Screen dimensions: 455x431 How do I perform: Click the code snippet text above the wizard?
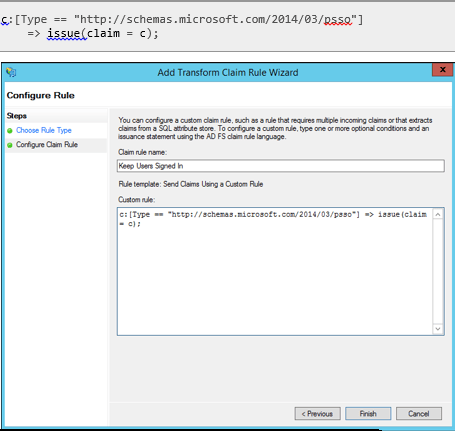tap(182, 26)
